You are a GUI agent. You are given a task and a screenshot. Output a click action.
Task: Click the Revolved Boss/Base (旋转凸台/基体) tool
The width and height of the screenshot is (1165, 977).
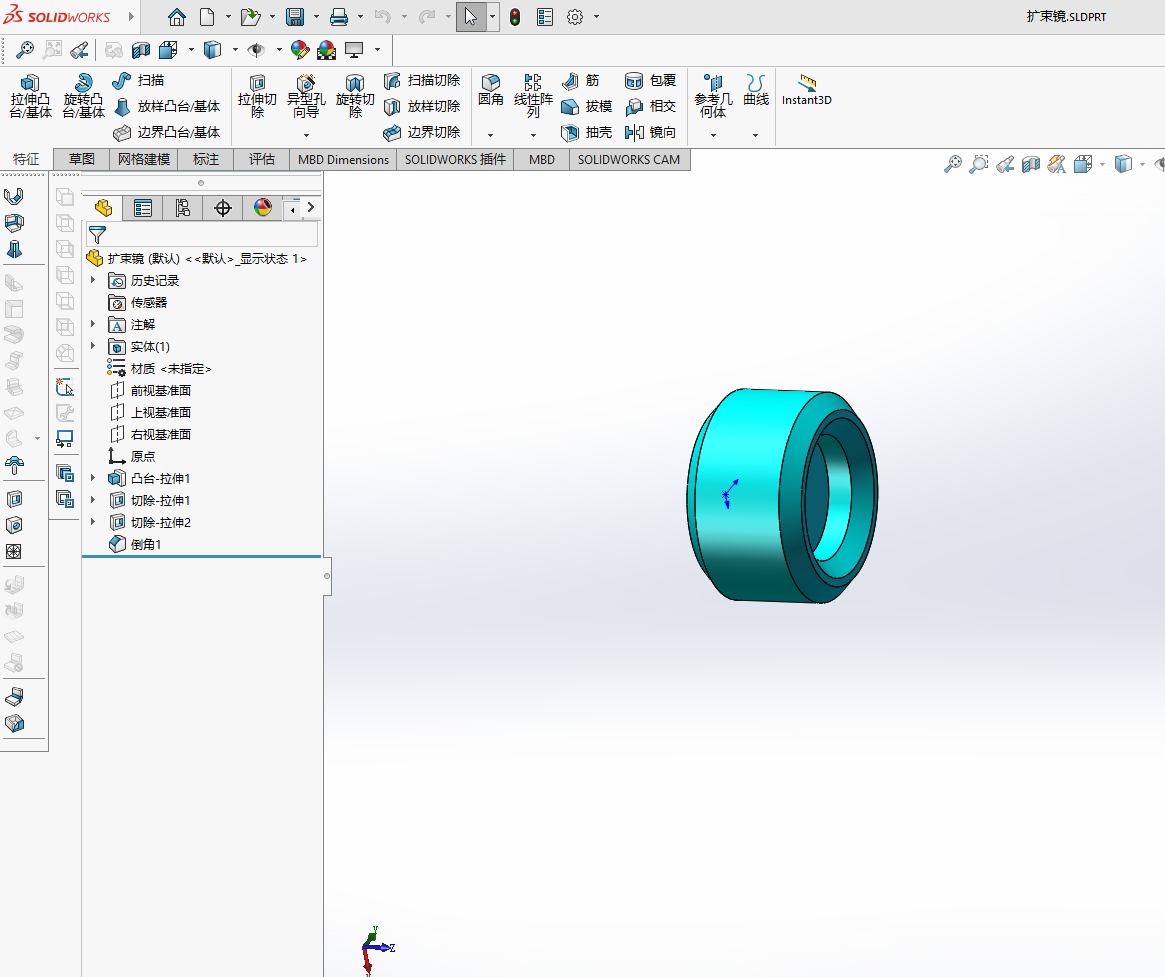pyautogui.click(x=83, y=96)
